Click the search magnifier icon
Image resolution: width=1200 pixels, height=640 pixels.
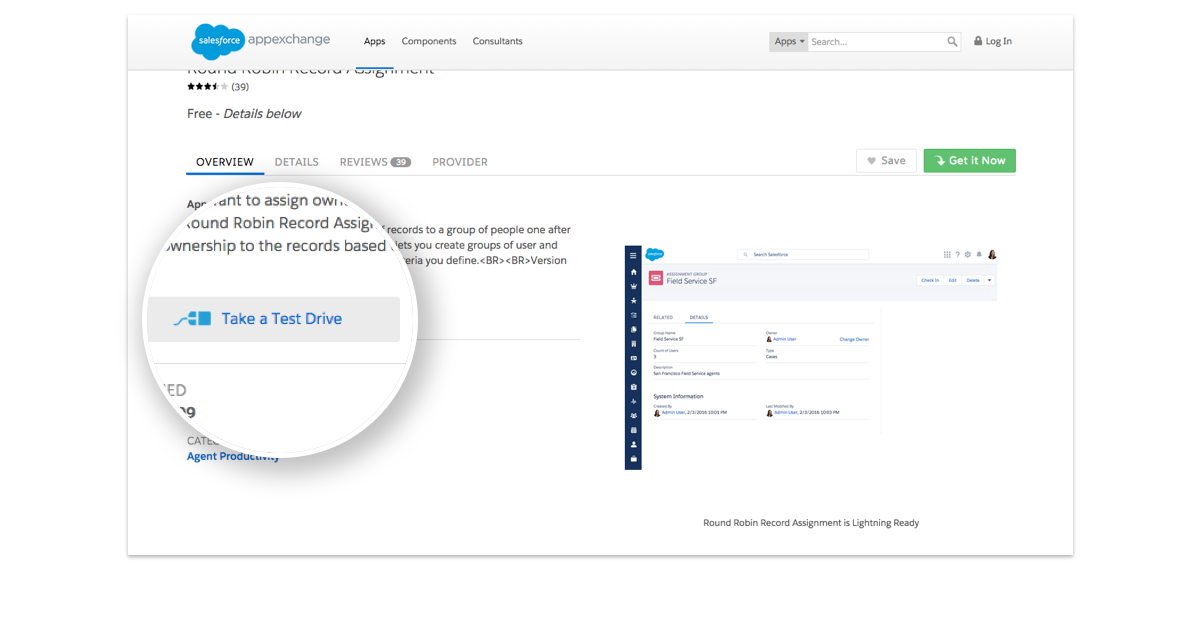[953, 42]
